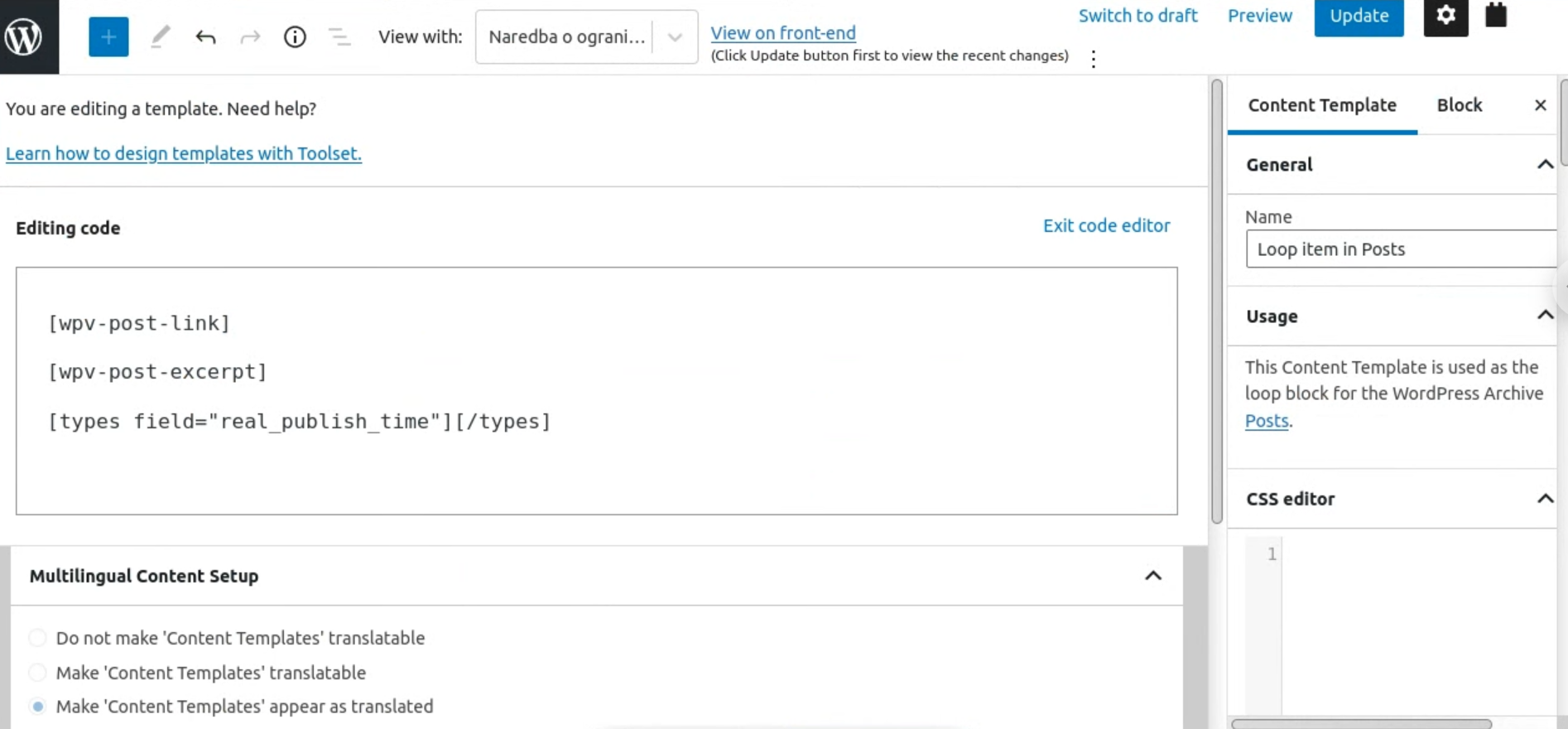Viewport: 1568px width, 729px height.
Task: Select the Content Template tab
Action: pyautogui.click(x=1322, y=105)
